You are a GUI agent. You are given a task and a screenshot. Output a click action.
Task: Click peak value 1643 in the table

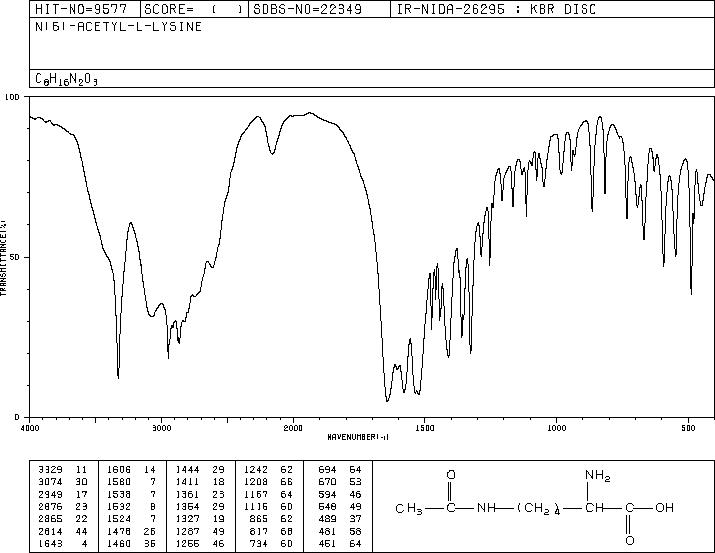pos(50,543)
